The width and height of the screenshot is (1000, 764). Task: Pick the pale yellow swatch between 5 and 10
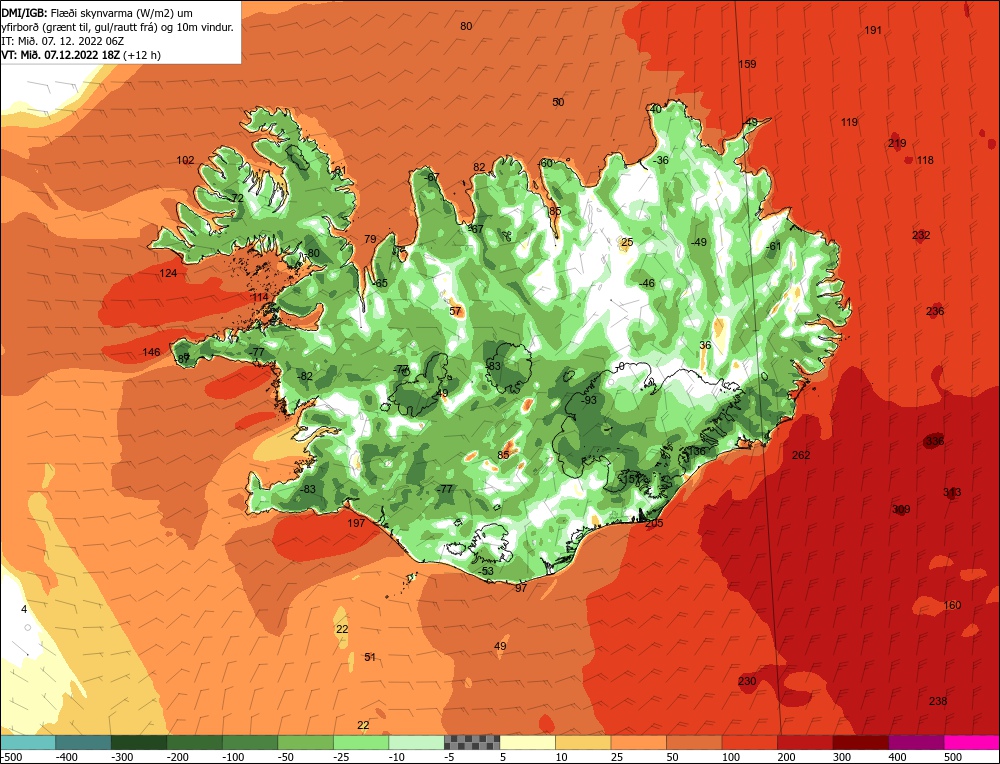coord(527,742)
